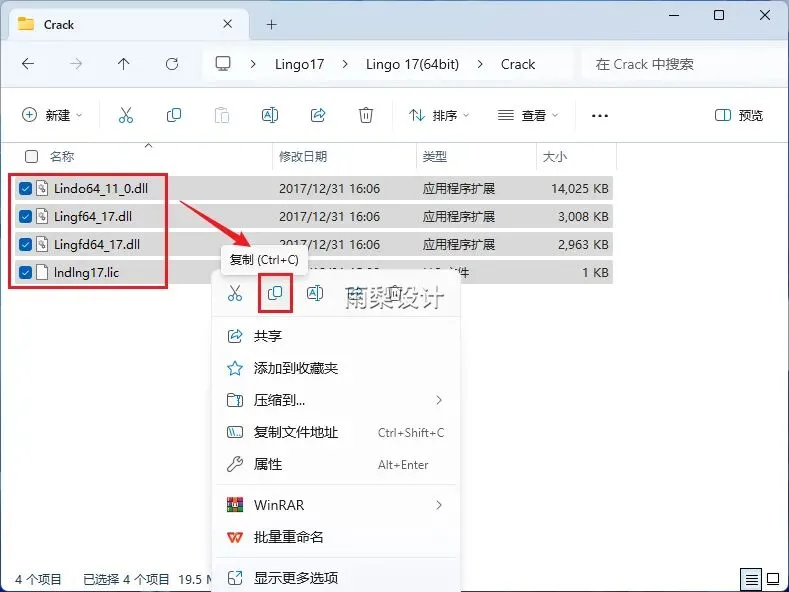Select 显示更多选项 in context menu

(336, 578)
